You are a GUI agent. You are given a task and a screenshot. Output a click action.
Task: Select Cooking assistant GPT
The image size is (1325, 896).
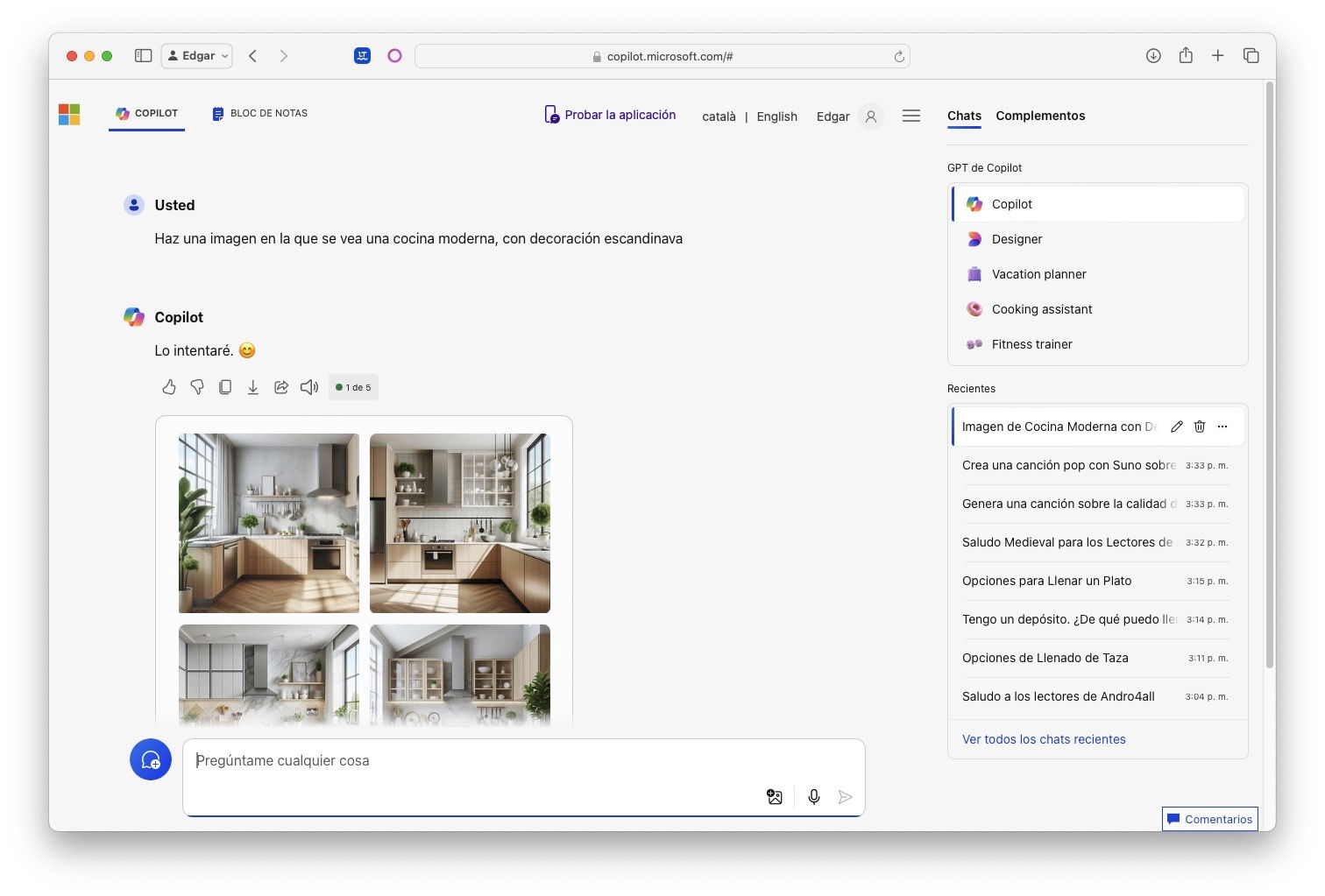tap(1098, 309)
